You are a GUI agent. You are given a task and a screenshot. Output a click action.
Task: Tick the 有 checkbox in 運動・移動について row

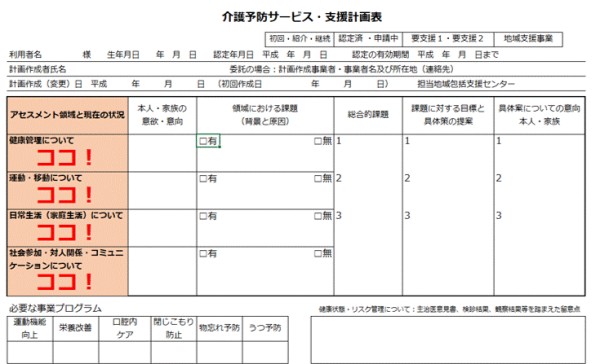point(203,179)
